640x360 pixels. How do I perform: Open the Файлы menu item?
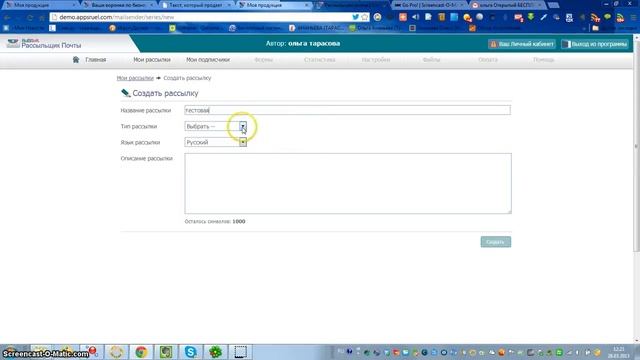click(431, 60)
